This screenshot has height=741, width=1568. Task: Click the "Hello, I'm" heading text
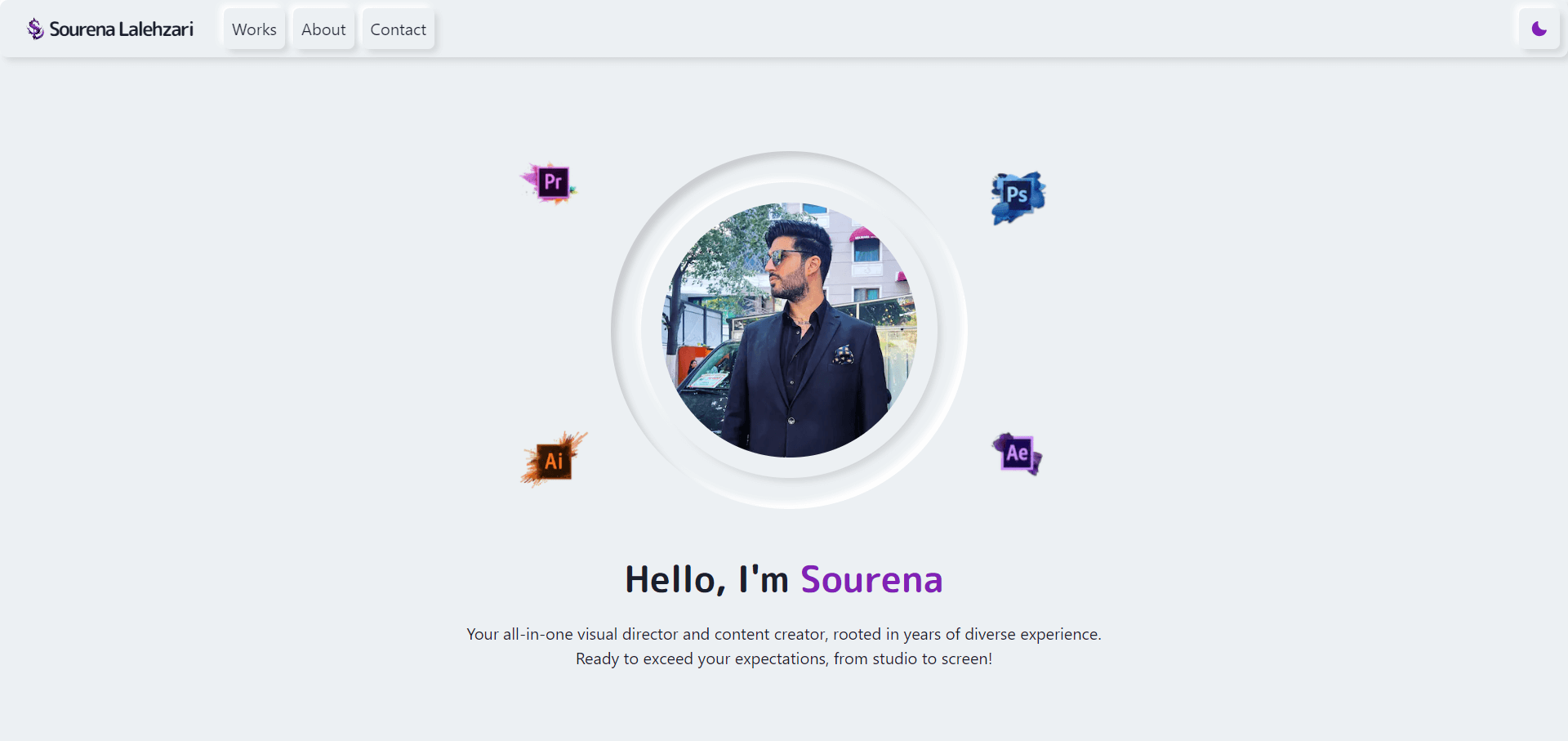[x=706, y=580]
